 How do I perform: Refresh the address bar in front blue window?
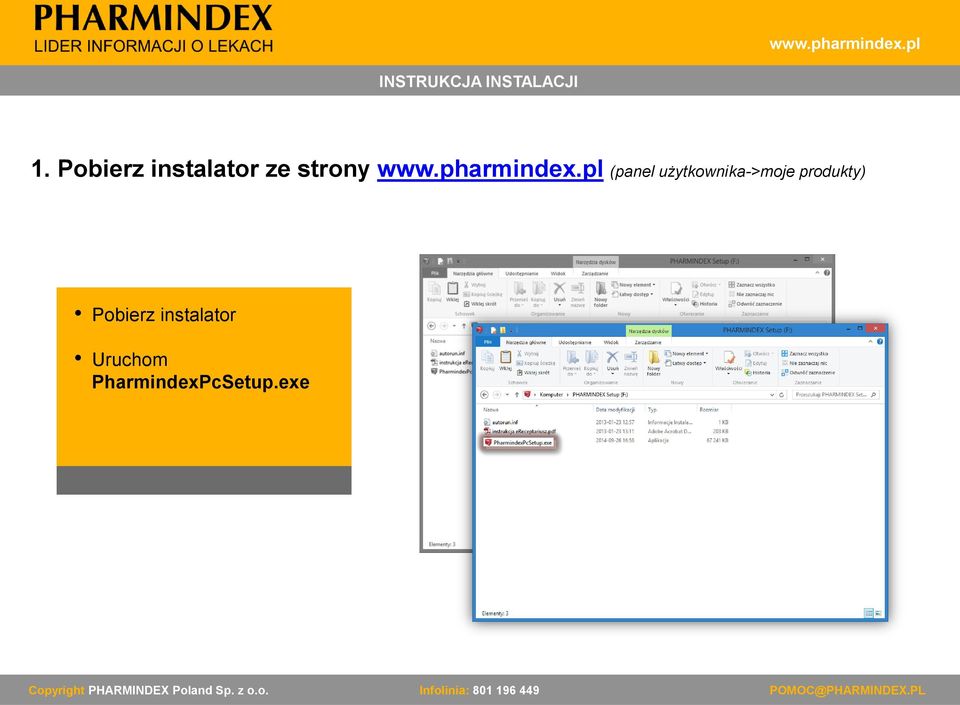click(782, 395)
